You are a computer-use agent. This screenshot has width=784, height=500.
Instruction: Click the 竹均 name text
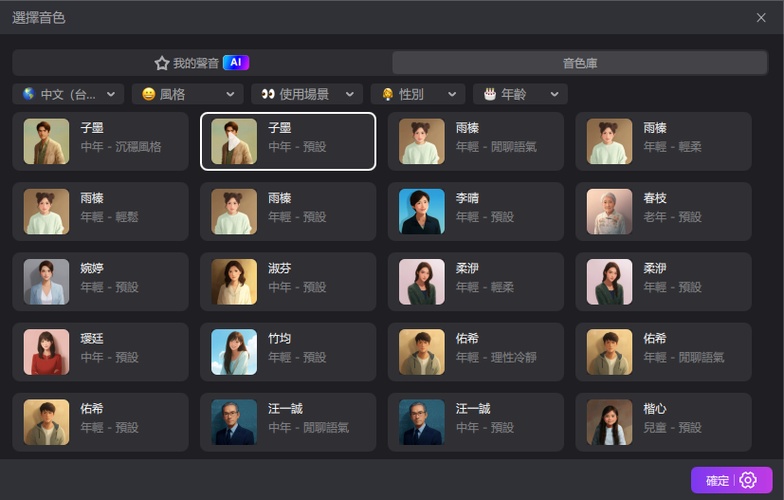280,338
